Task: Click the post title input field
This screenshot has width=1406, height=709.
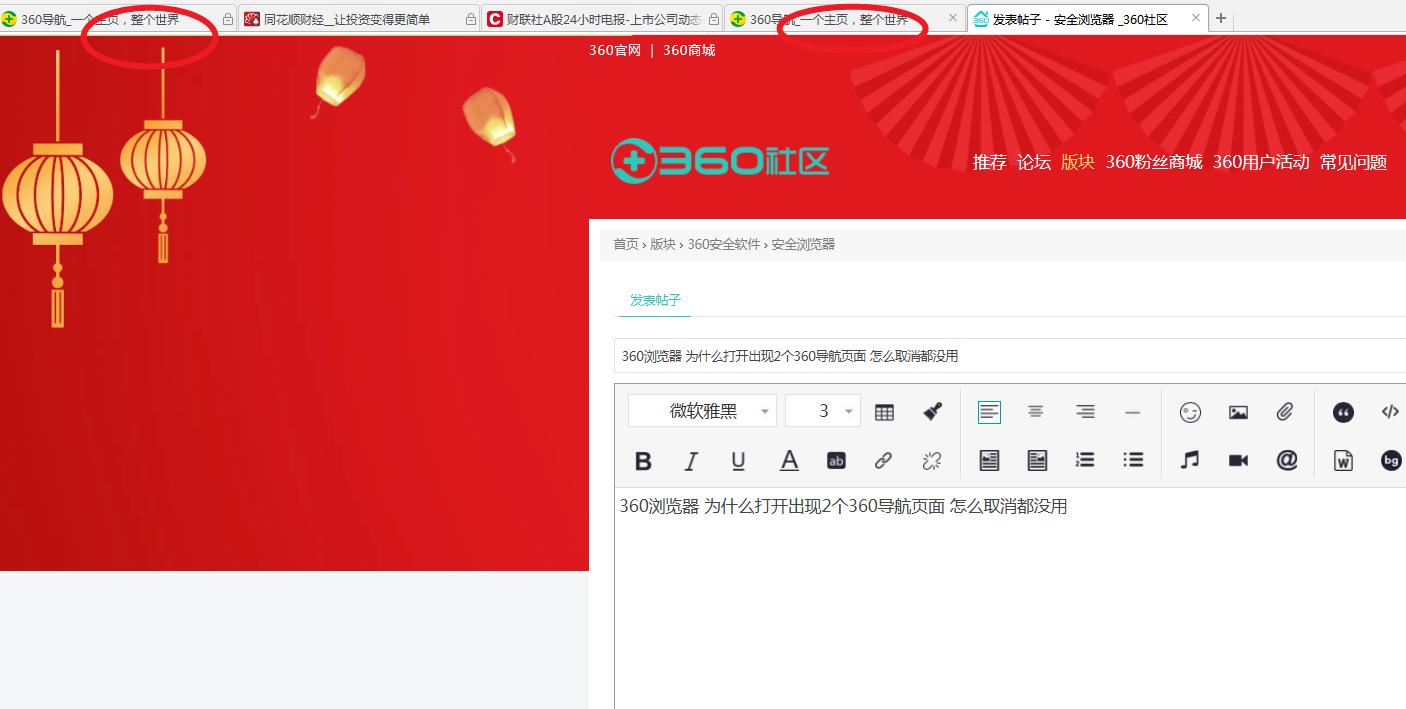Action: point(1000,356)
